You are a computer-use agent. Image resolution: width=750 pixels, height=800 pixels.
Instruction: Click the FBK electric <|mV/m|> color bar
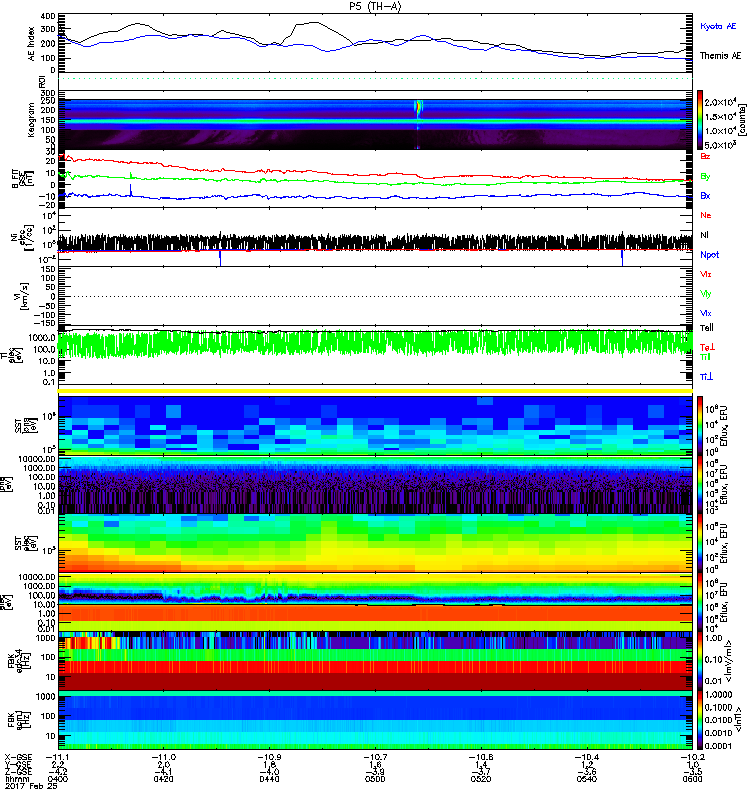coord(700,661)
